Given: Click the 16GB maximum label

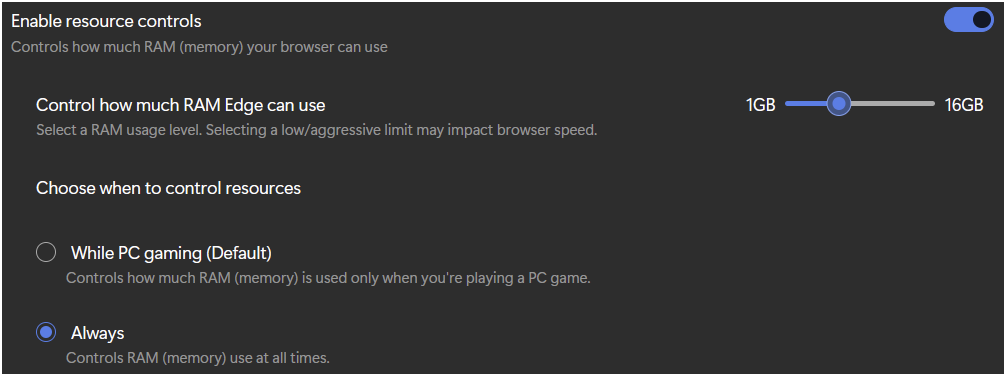Looking at the screenshot, I should tap(964, 105).
